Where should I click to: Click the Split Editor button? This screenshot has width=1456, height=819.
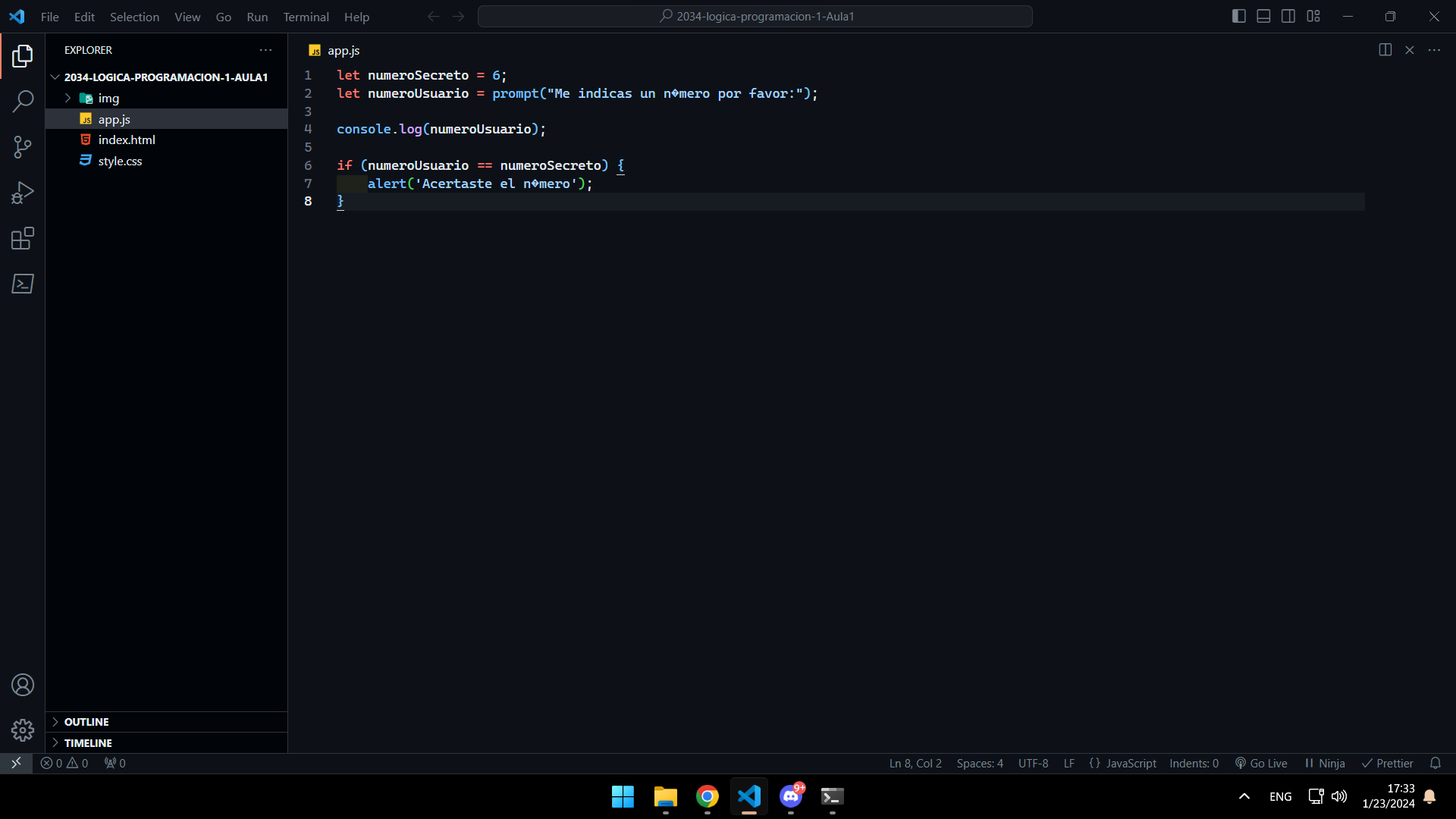[1385, 50]
